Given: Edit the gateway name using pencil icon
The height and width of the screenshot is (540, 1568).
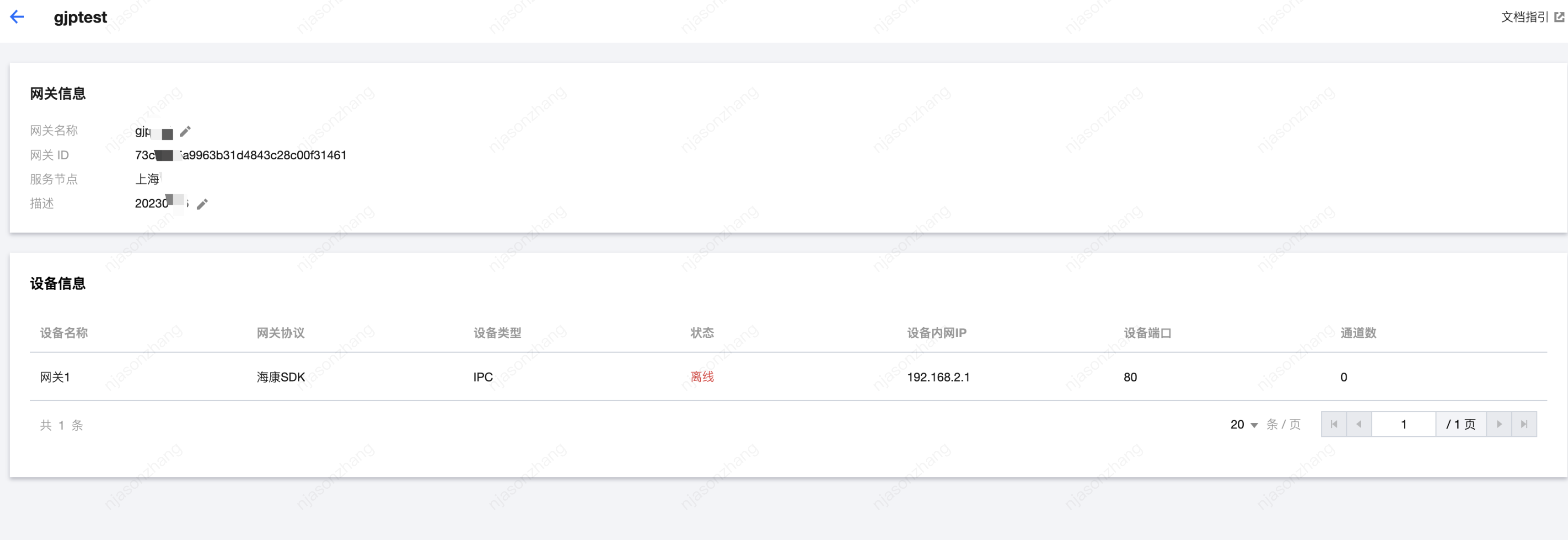Looking at the screenshot, I should coord(186,131).
